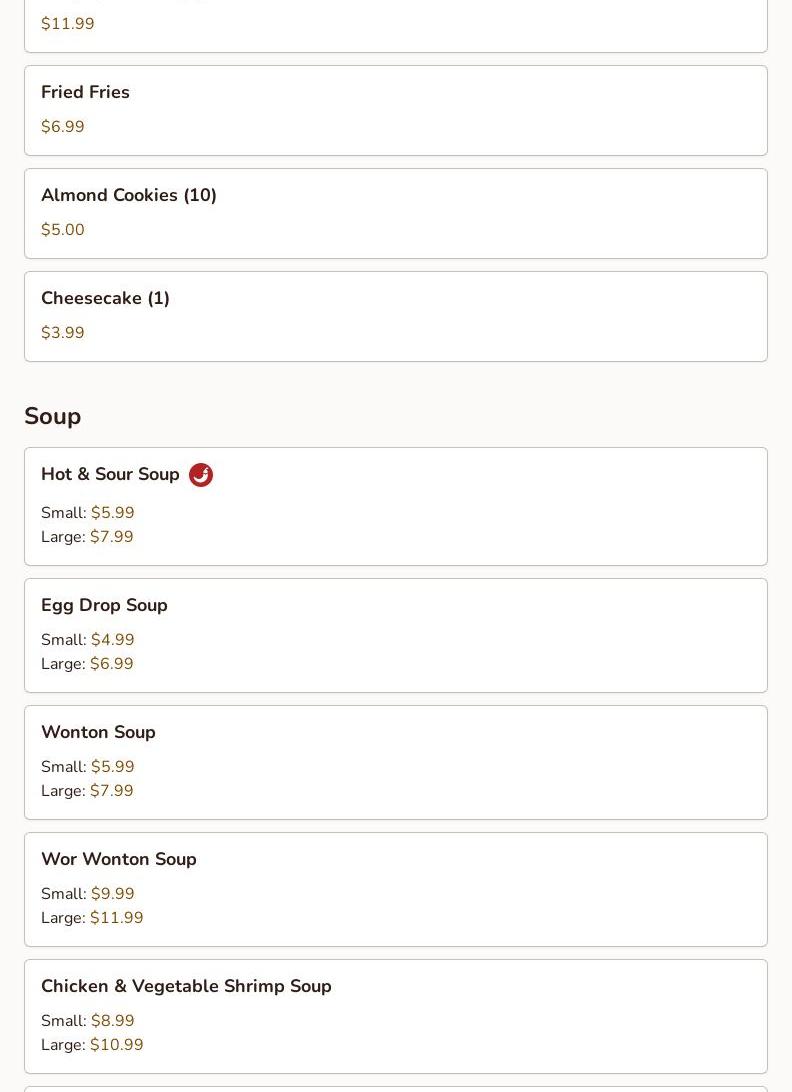Select the Small $9.99 Wor Wonton Soup price
The height and width of the screenshot is (1092, 792).
tap(112, 894)
